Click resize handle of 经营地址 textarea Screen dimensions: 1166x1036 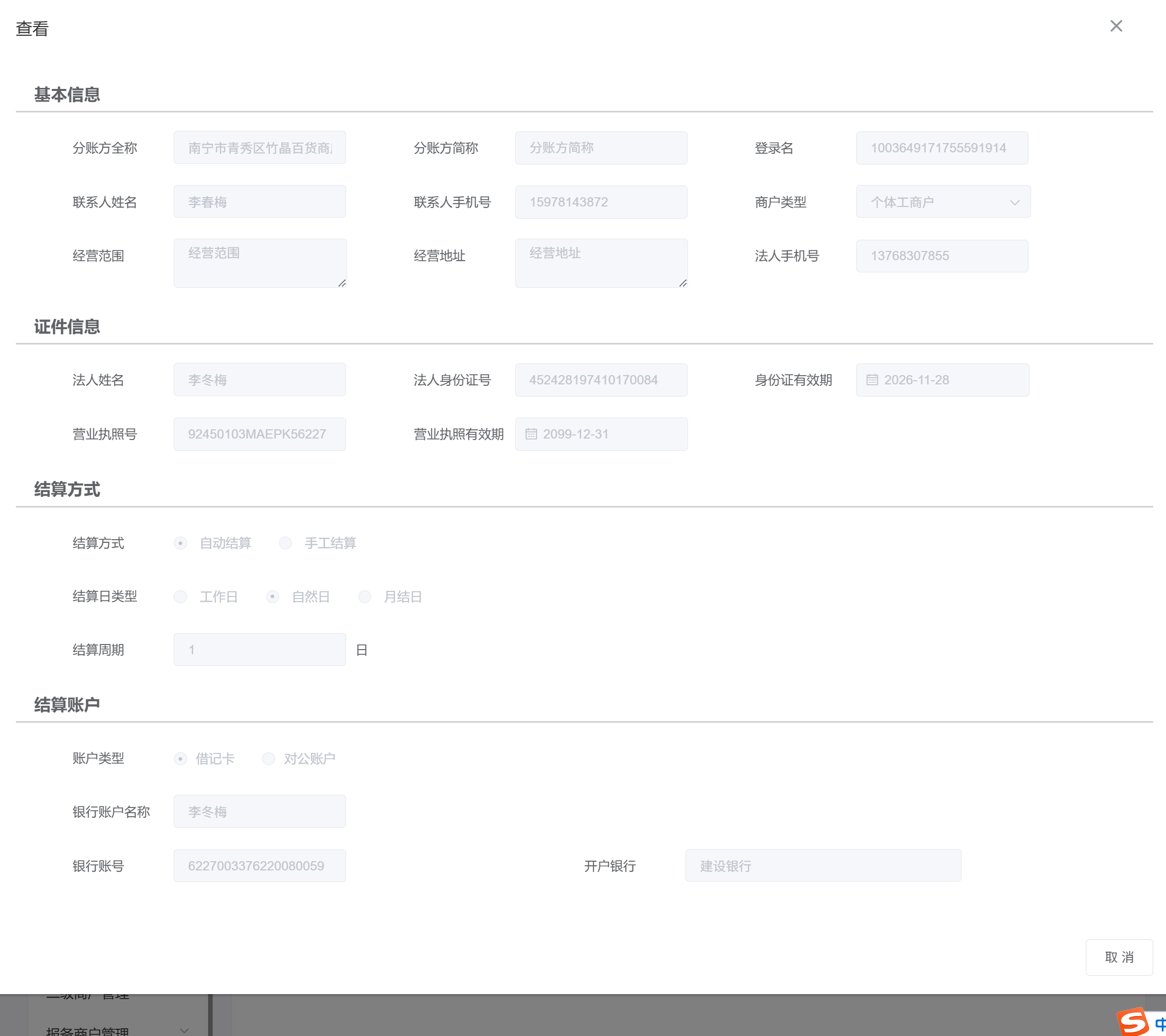coord(682,283)
